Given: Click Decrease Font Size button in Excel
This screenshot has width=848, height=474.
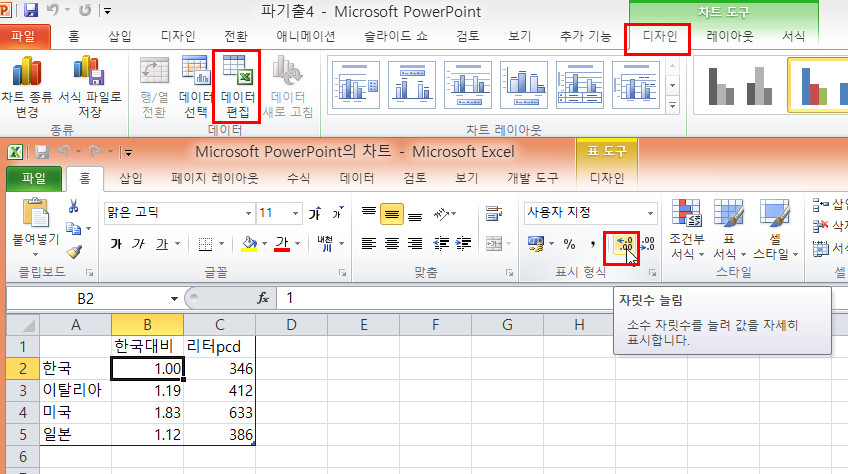Looking at the screenshot, I should coord(337,213).
